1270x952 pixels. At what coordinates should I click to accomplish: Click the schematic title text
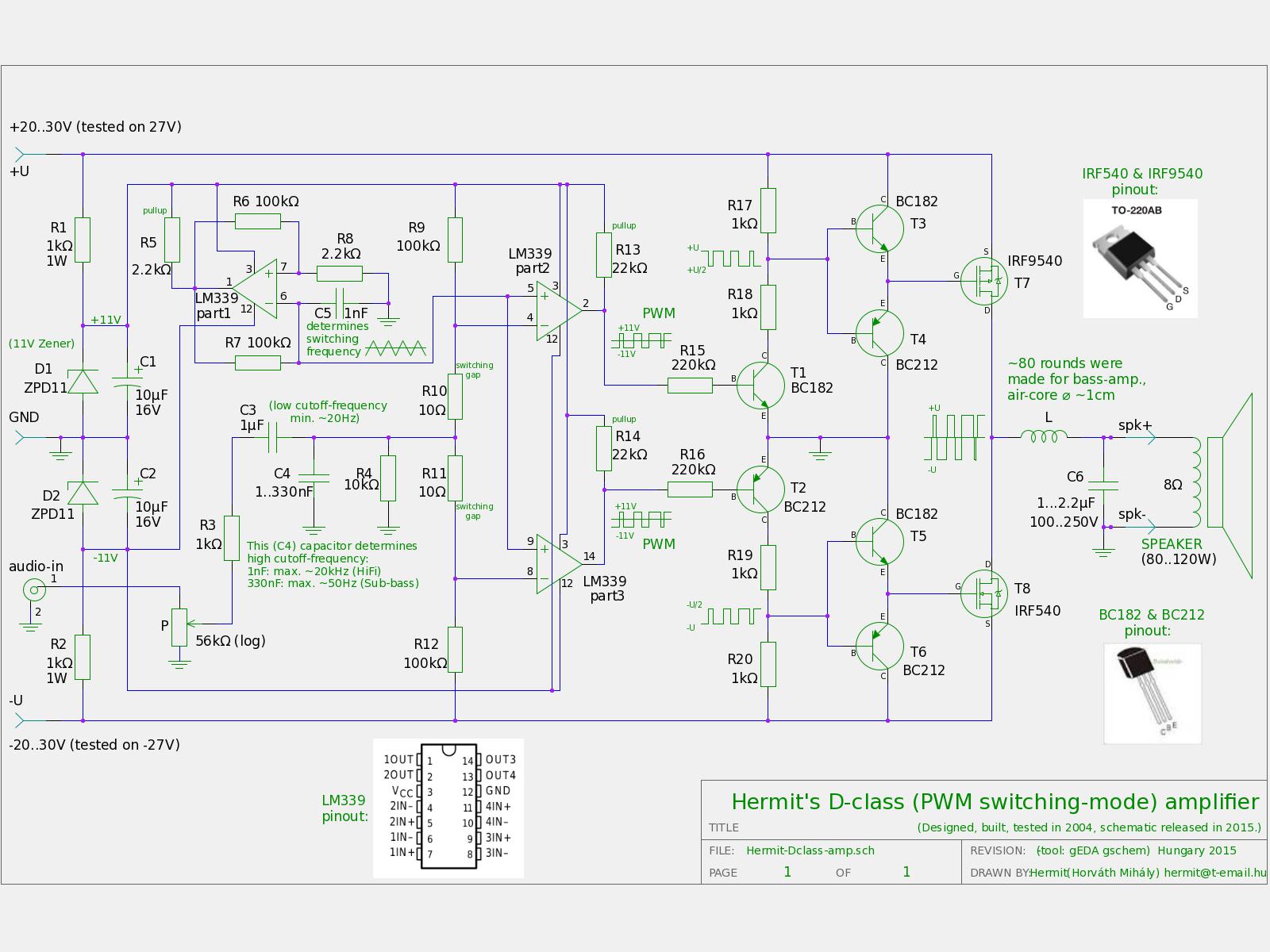(995, 801)
